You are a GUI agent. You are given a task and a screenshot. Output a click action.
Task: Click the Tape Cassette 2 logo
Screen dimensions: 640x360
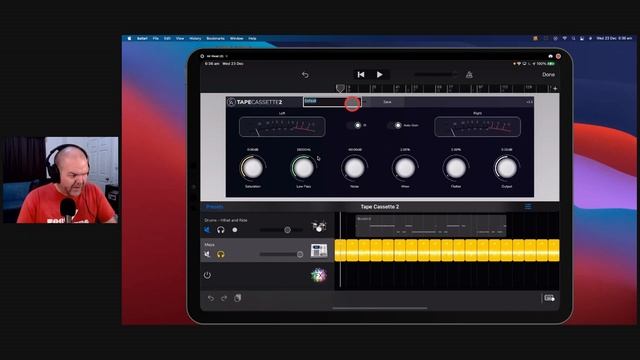pos(255,102)
